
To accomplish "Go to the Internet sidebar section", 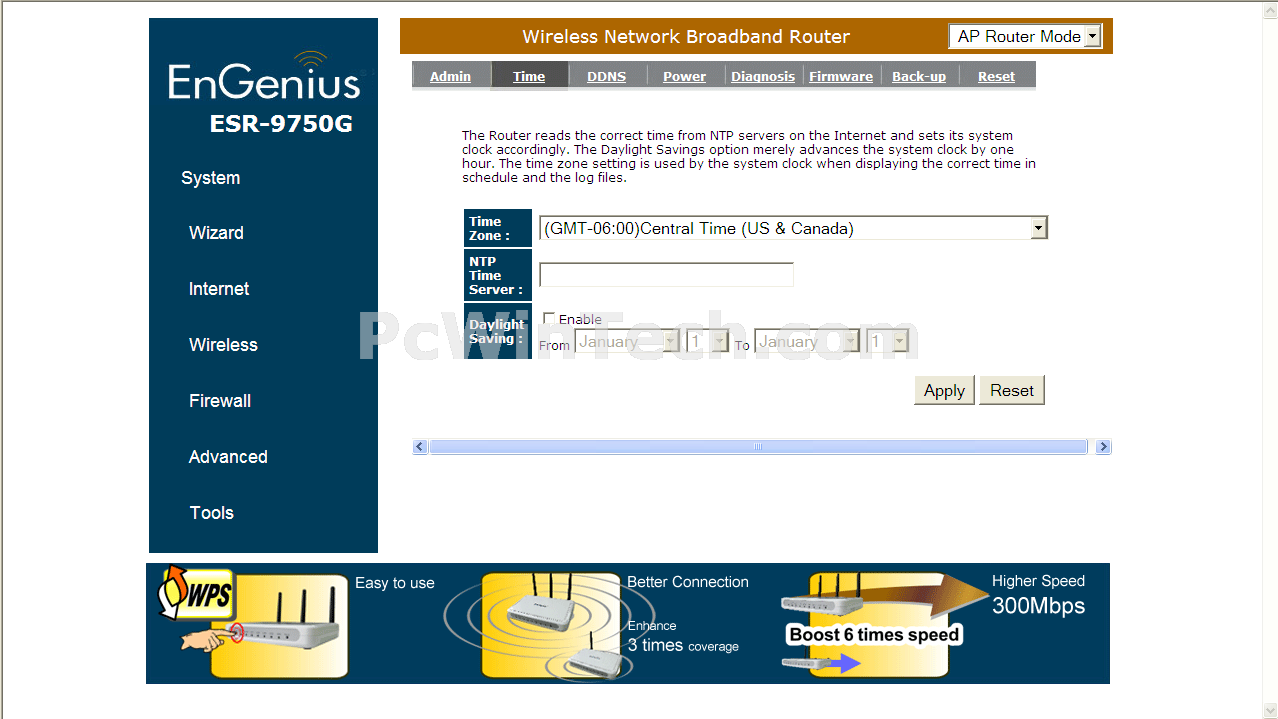I will tap(219, 289).
